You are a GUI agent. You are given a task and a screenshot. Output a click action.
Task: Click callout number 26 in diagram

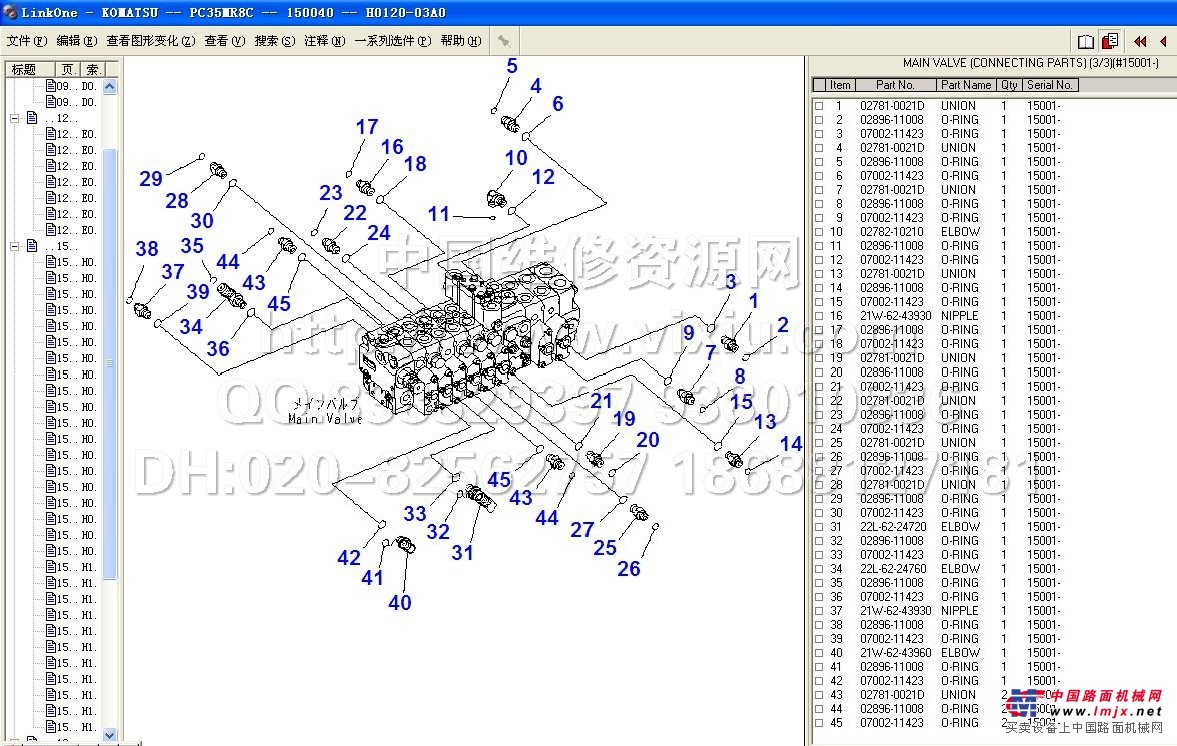click(629, 569)
